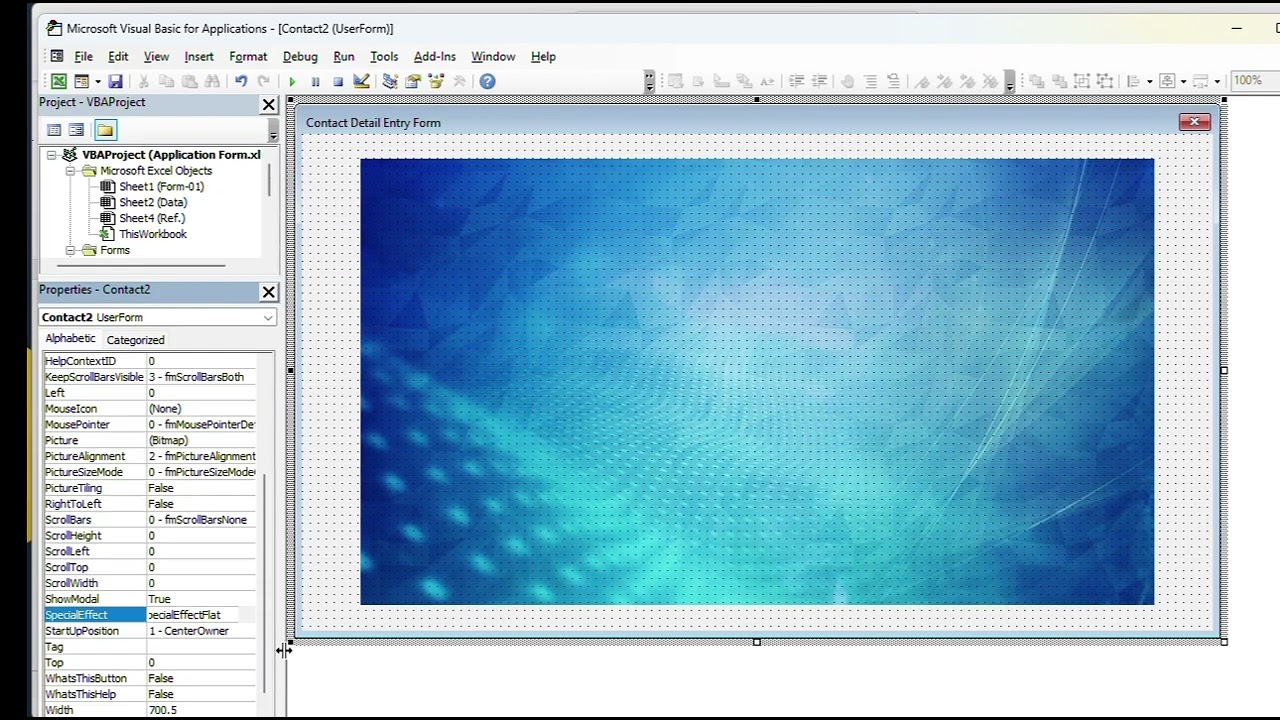Select Sheet1 (Form-01) in project tree
Image resolution: width=1280 pixels, height=720 pixels.
(161, 187)
